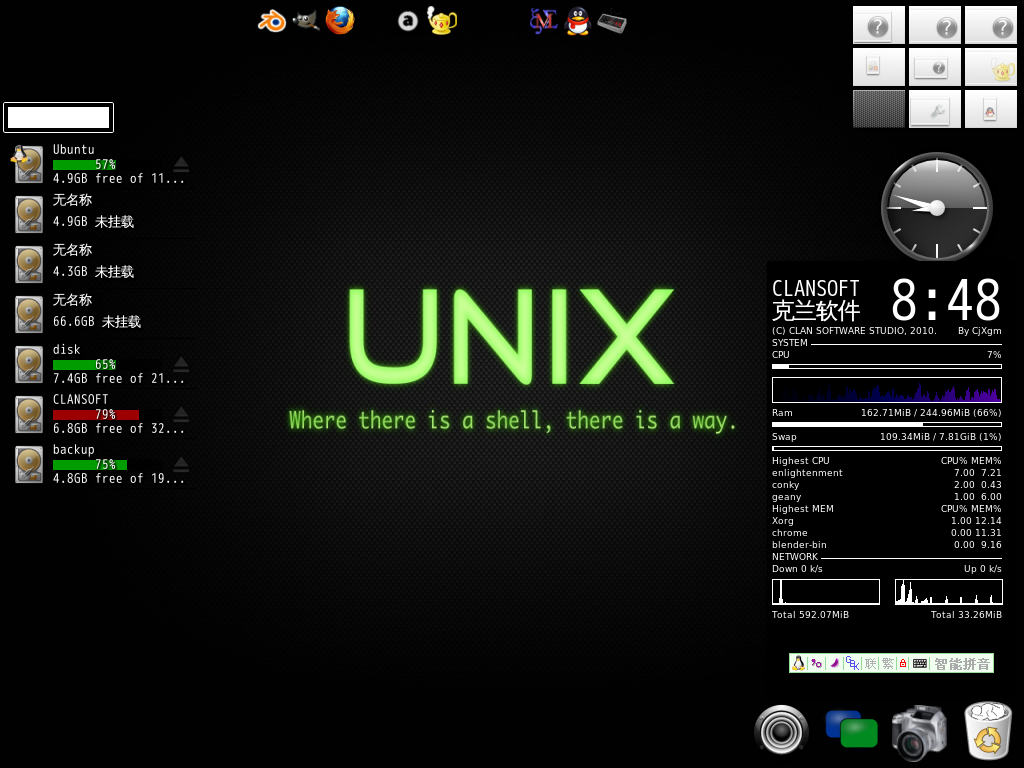Click the blue and green screens icon
The image size is (1024, 768).
pos(851,729)
